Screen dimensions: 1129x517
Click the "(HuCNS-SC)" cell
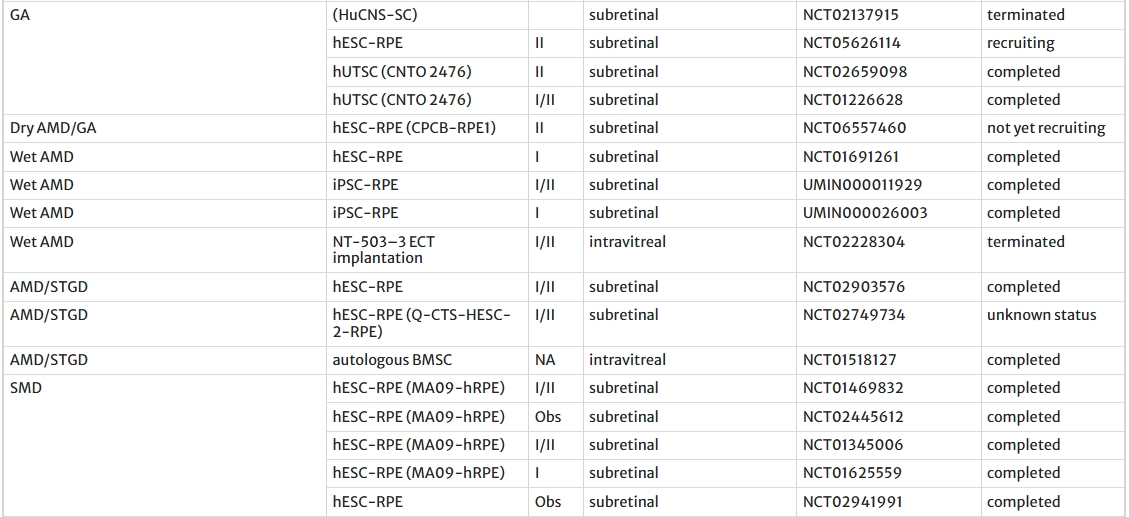tap(375, 15)
